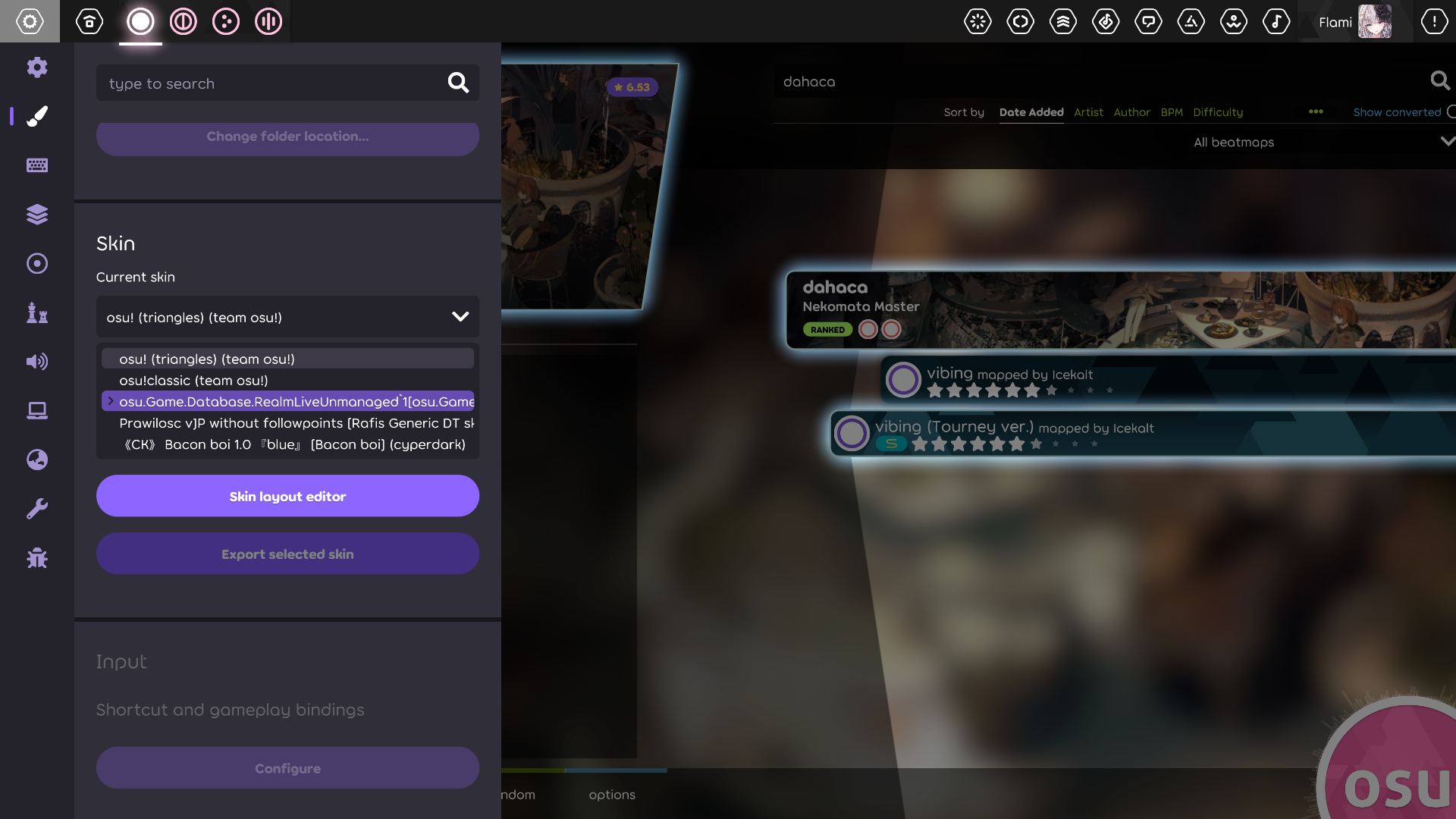The image size is (1456, 819).
Task: Open the wiki icon in toolbar
Action: pos(1234,21)
